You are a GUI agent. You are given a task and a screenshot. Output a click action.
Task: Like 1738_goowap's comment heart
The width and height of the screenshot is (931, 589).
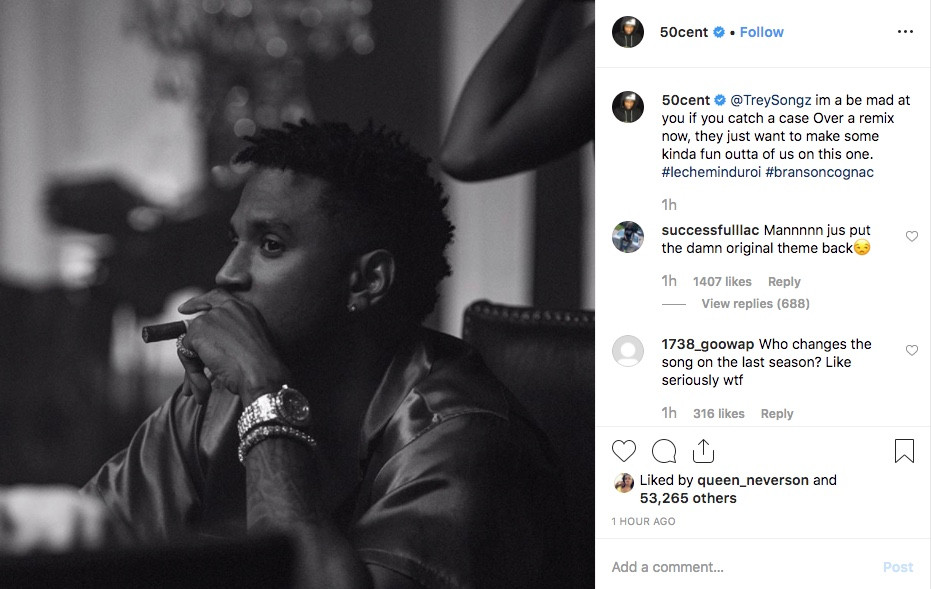tap(911, 350)
